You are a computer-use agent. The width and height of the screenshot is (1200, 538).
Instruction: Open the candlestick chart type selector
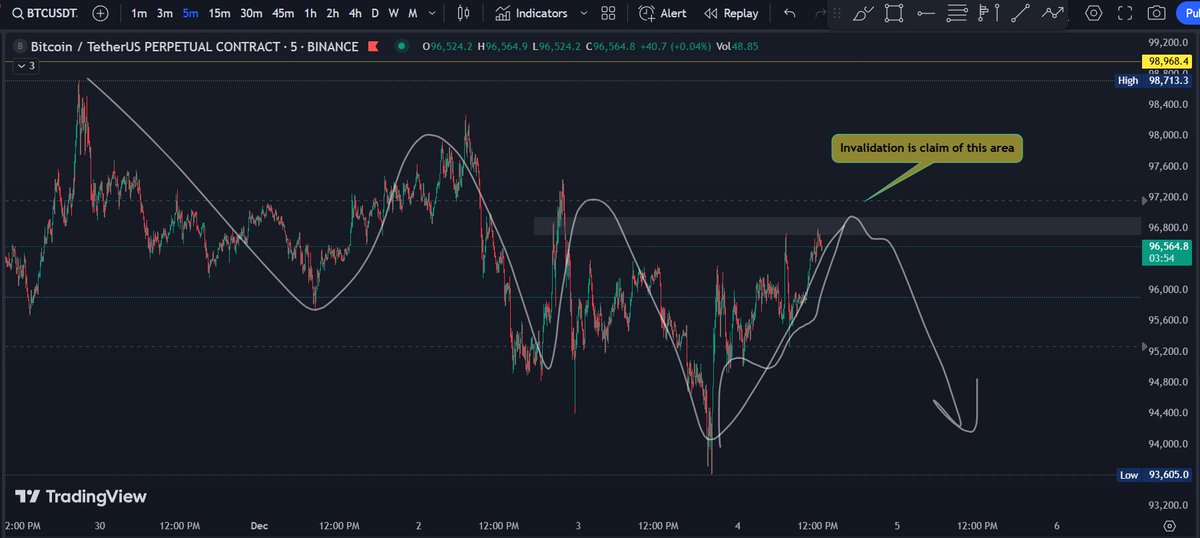click(463, 13)
